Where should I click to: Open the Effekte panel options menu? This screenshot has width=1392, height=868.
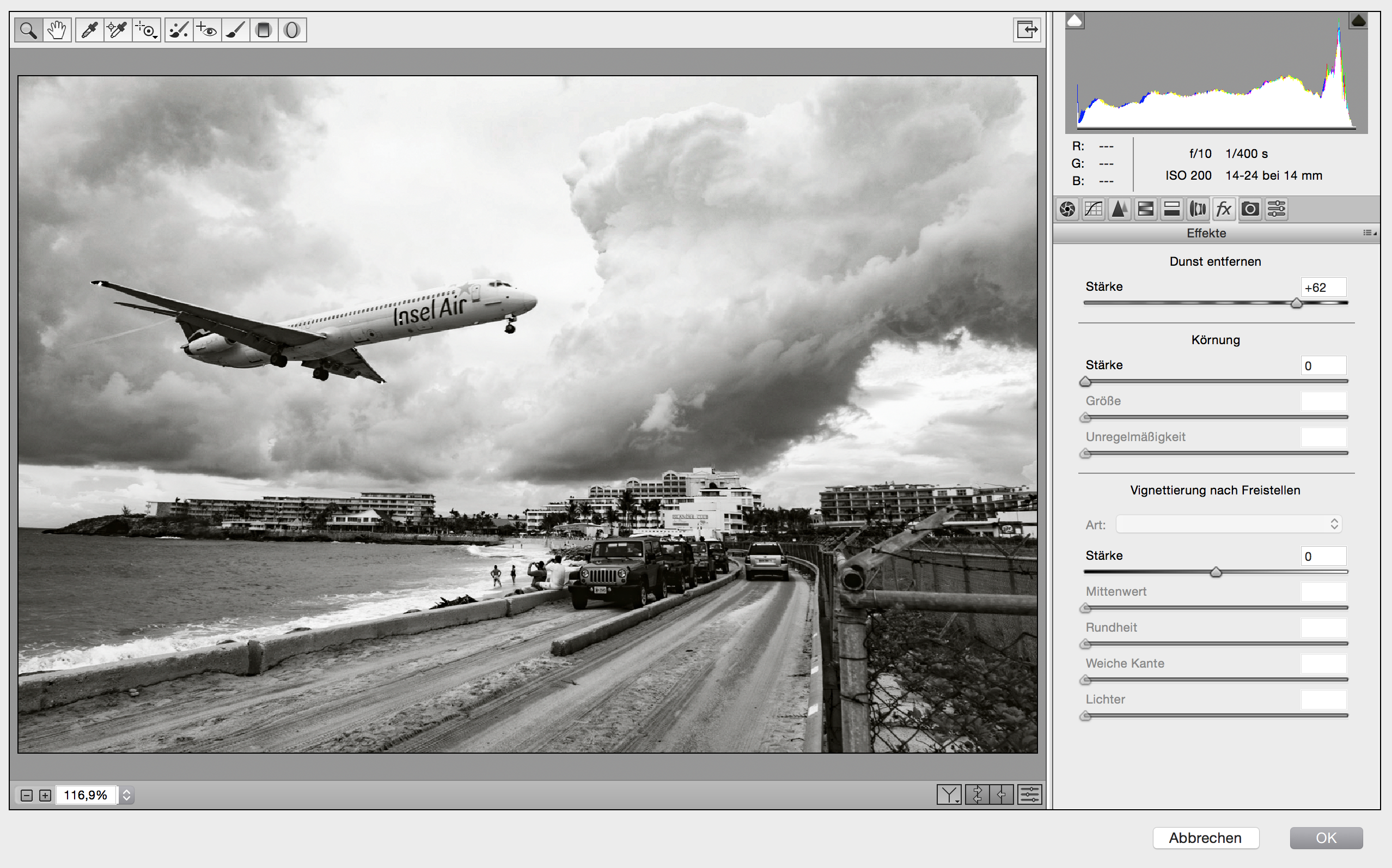[1370, 233]
